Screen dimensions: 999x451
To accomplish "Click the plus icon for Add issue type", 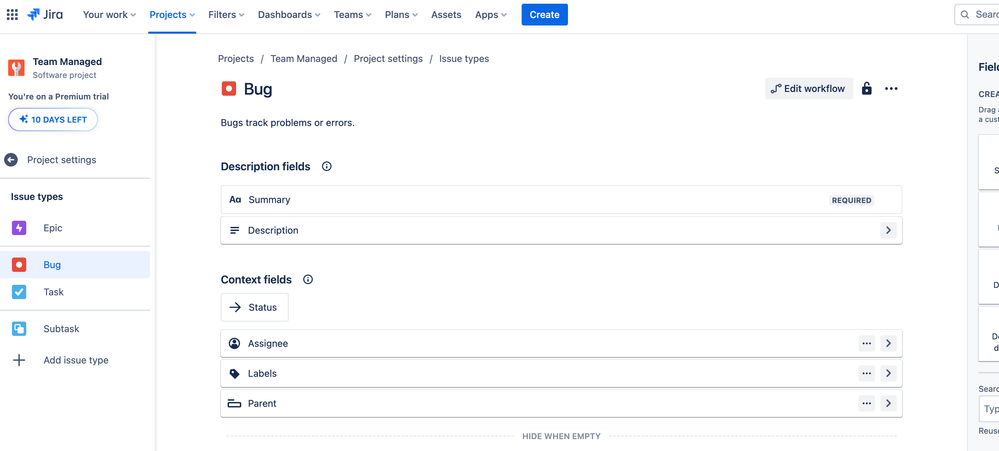I will [19, 360].
